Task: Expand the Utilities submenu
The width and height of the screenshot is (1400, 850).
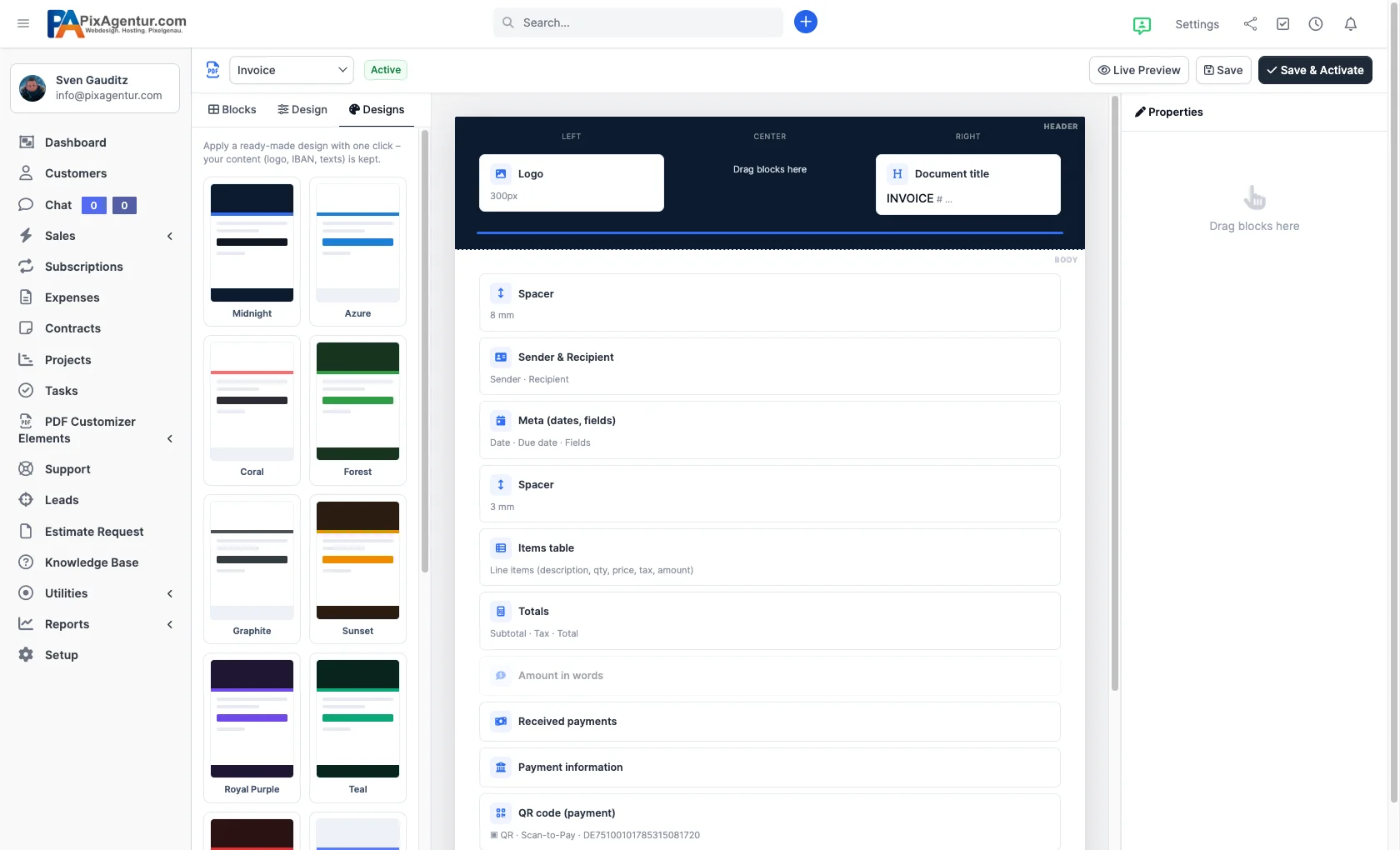Action: [170, 594]
